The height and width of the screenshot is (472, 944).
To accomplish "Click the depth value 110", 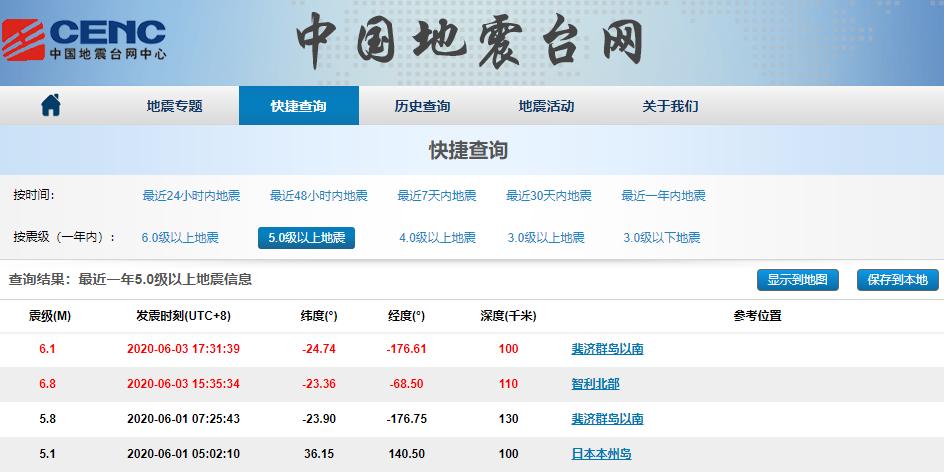I will (x=509, y=384).
